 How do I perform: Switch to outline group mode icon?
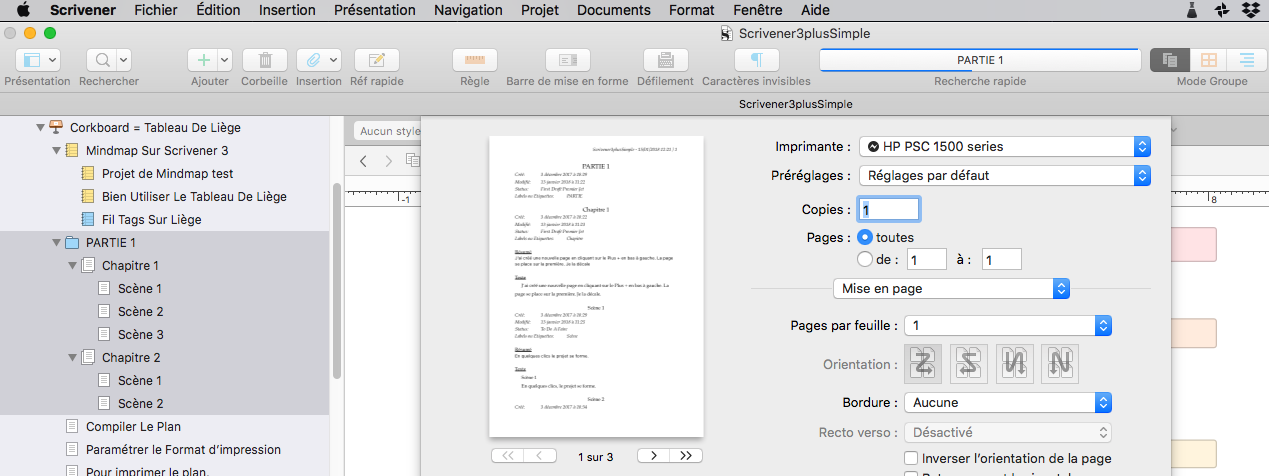tap(1246, 60)
